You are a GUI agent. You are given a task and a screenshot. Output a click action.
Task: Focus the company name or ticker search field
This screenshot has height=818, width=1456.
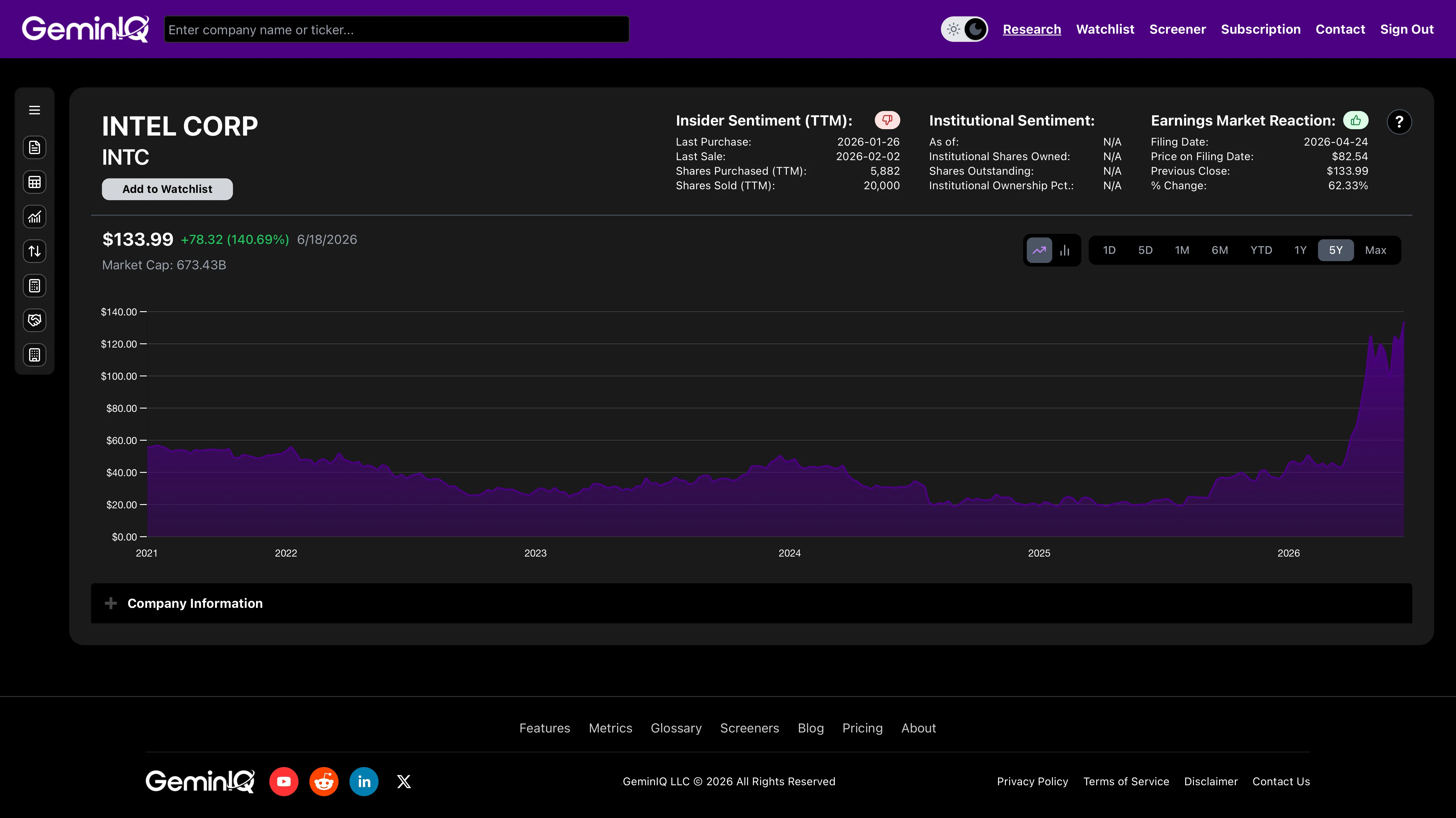pyautogui.click(x=396, y=29)
